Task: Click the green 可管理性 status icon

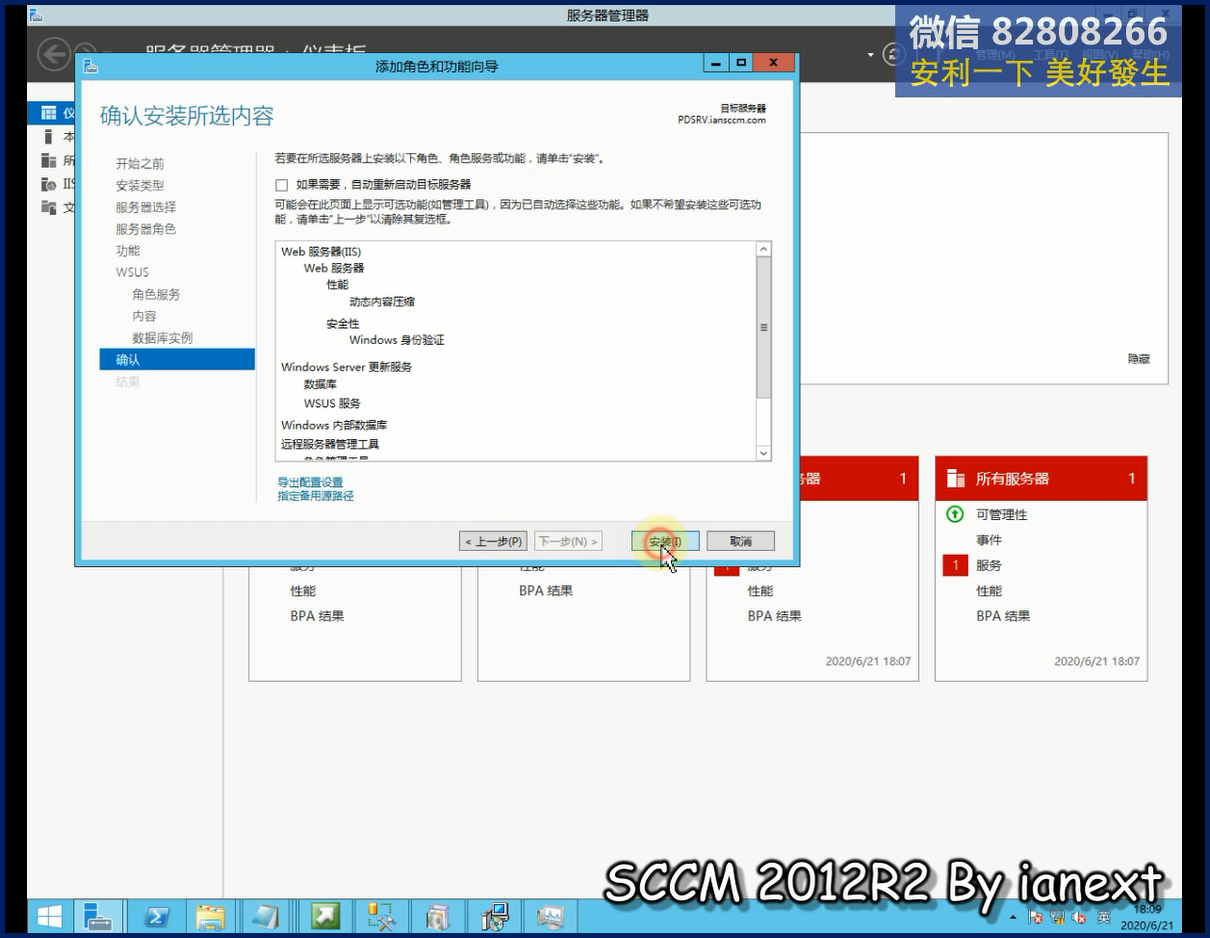Action: pos(955,514)
